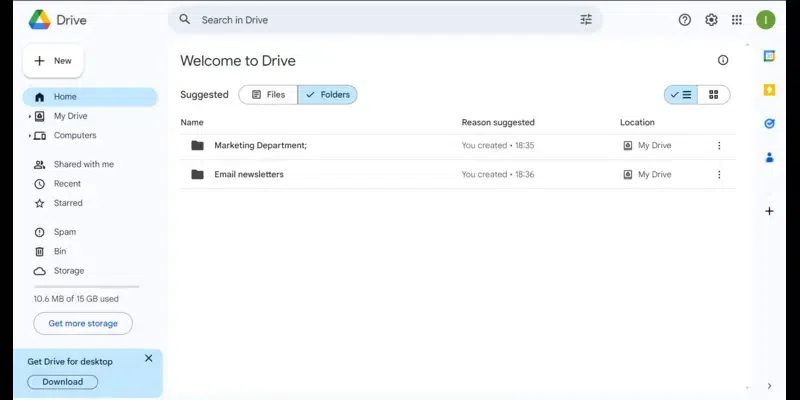Select the Email newsletters folder name
The width and height of the screenshot is (800, 400).
[x=249, y=174]
